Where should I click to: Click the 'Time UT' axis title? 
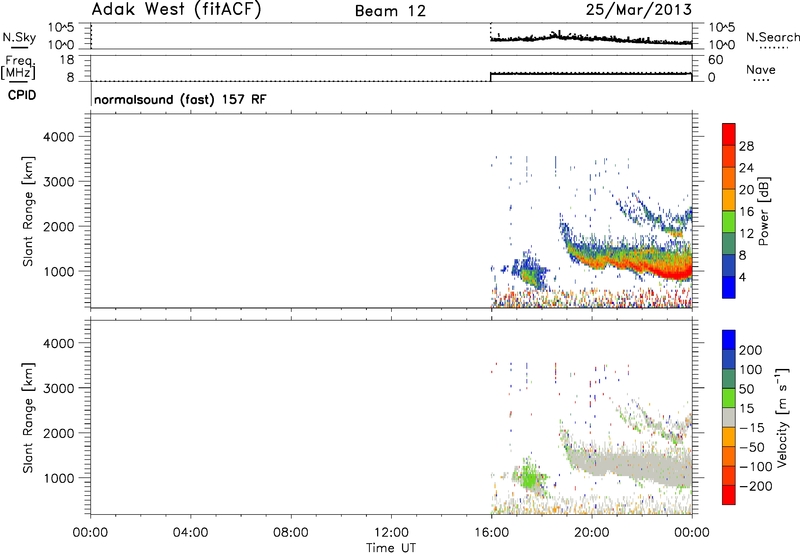coord(391,548)
